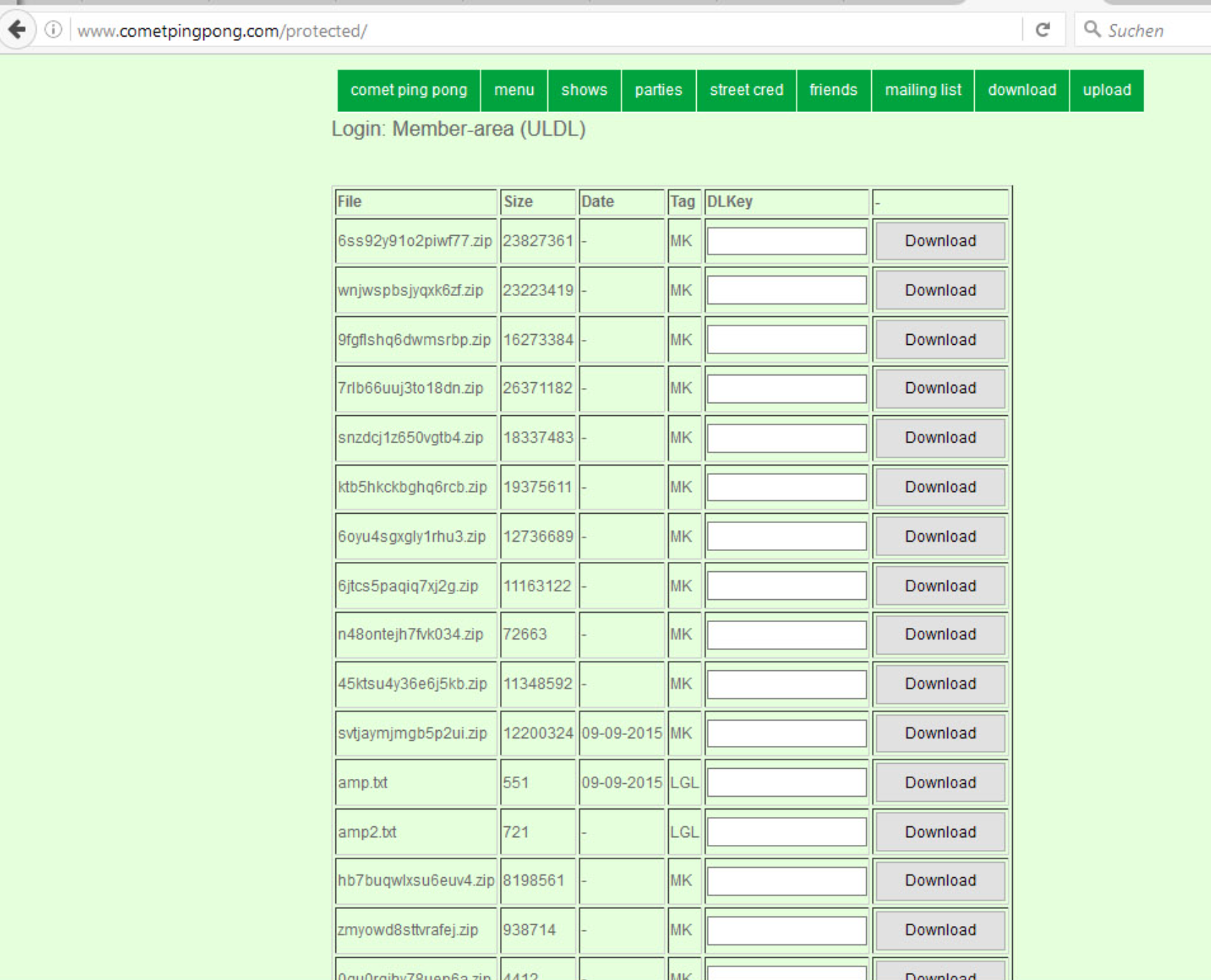The image size is (1211, 980).
Task: Download 9fgflshq6dwmsrbp.zip
Action: (940, 340)
